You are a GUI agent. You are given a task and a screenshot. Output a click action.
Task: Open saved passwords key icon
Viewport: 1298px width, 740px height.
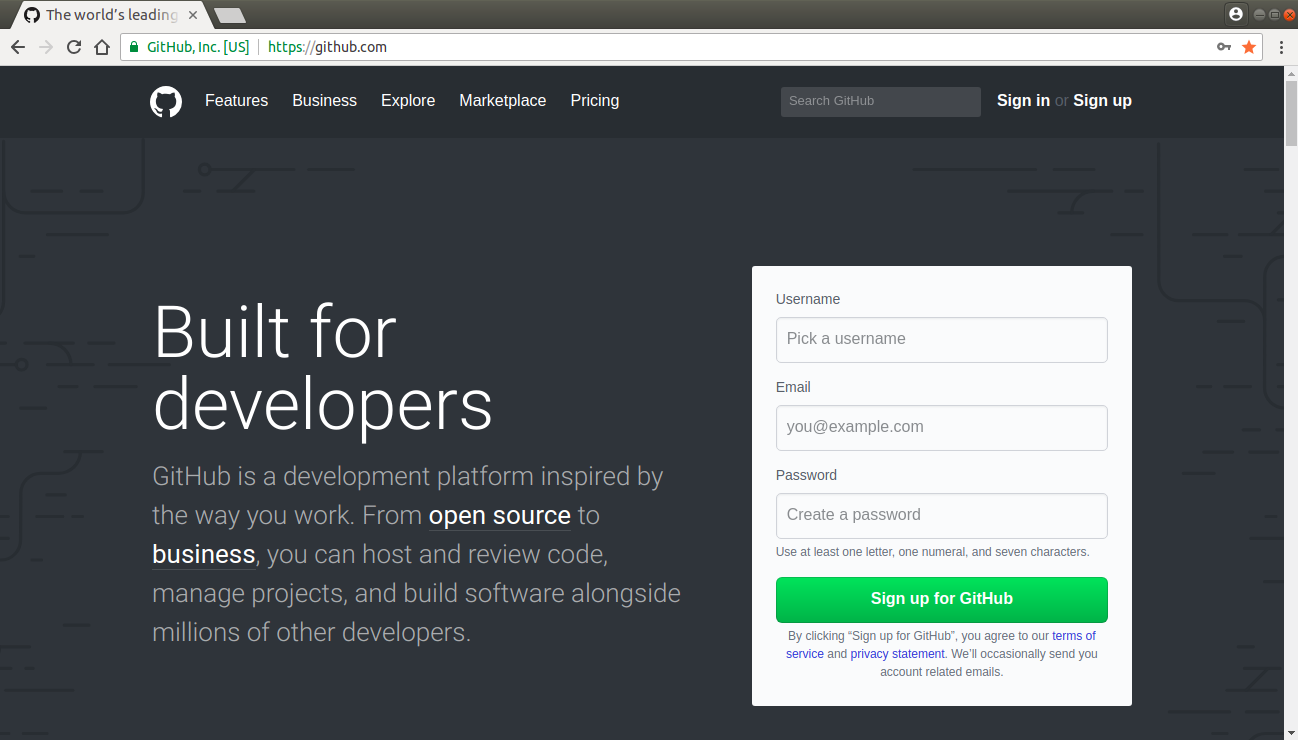pyautogui.click(x=1224, y=47)
